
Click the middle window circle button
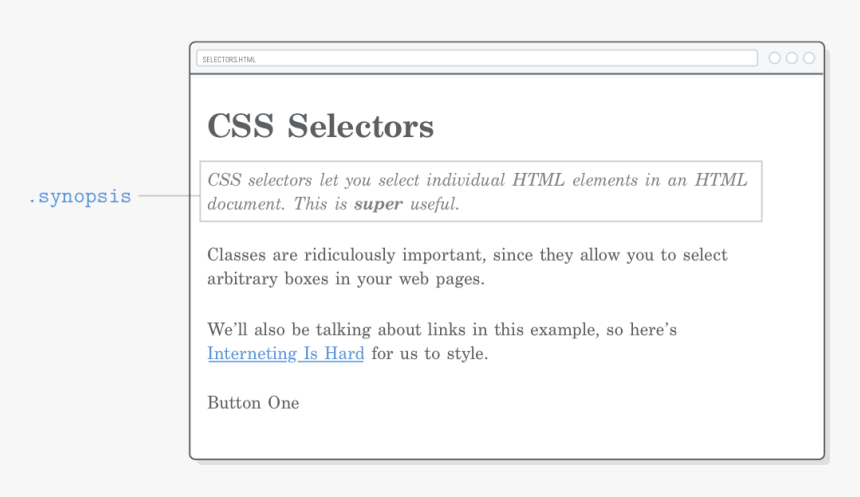(x=791, y=58)
